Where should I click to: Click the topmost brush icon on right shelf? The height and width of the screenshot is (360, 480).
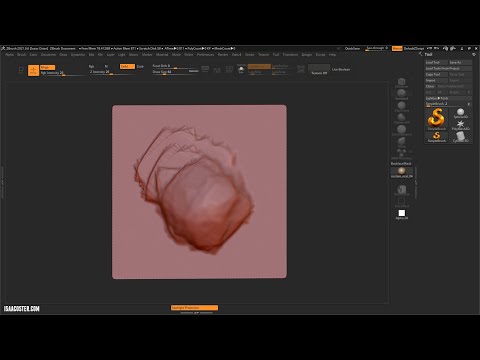coord(401,83)
